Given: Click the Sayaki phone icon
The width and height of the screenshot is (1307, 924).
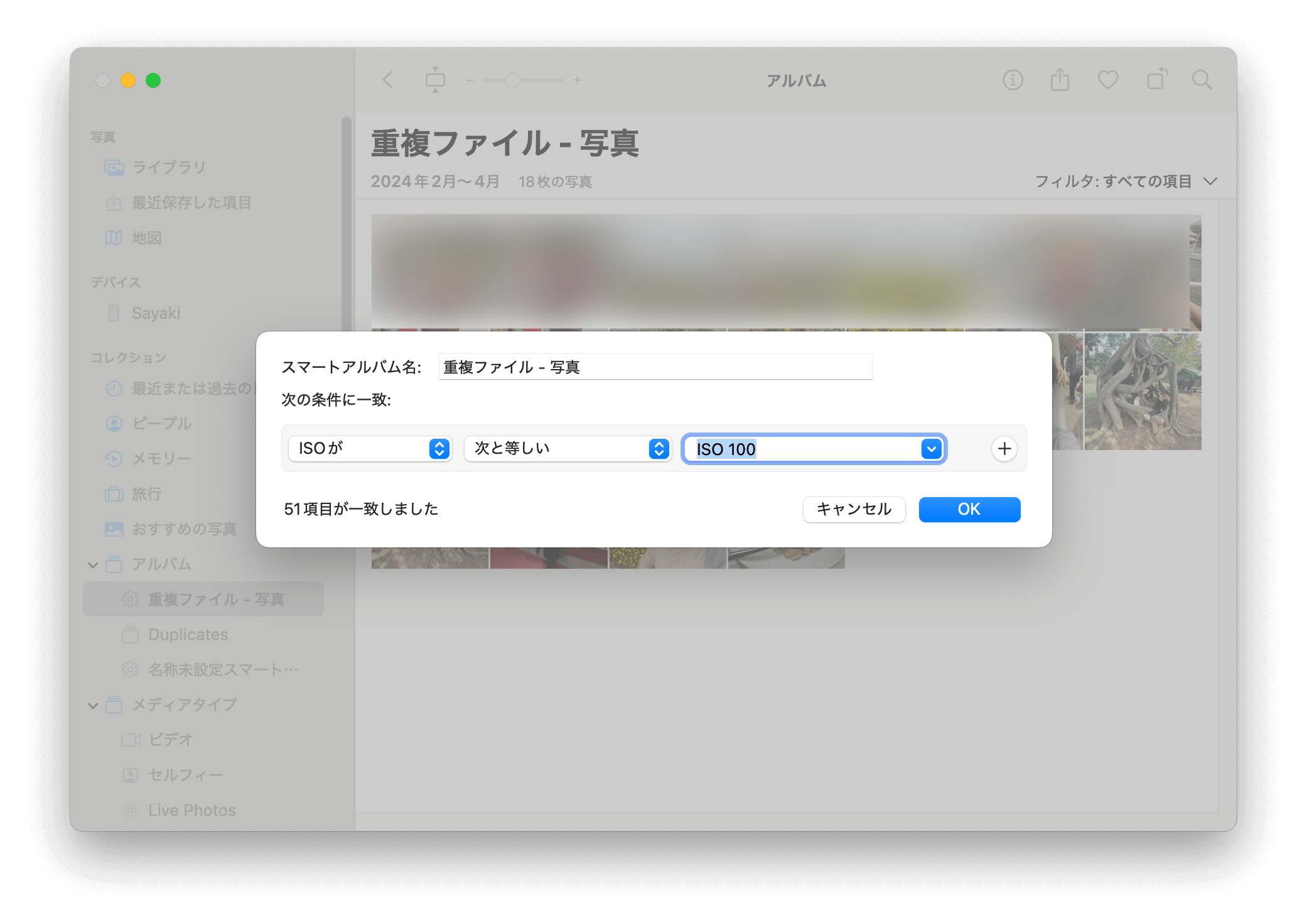Looking at the screenshot, I should point(114,313).
